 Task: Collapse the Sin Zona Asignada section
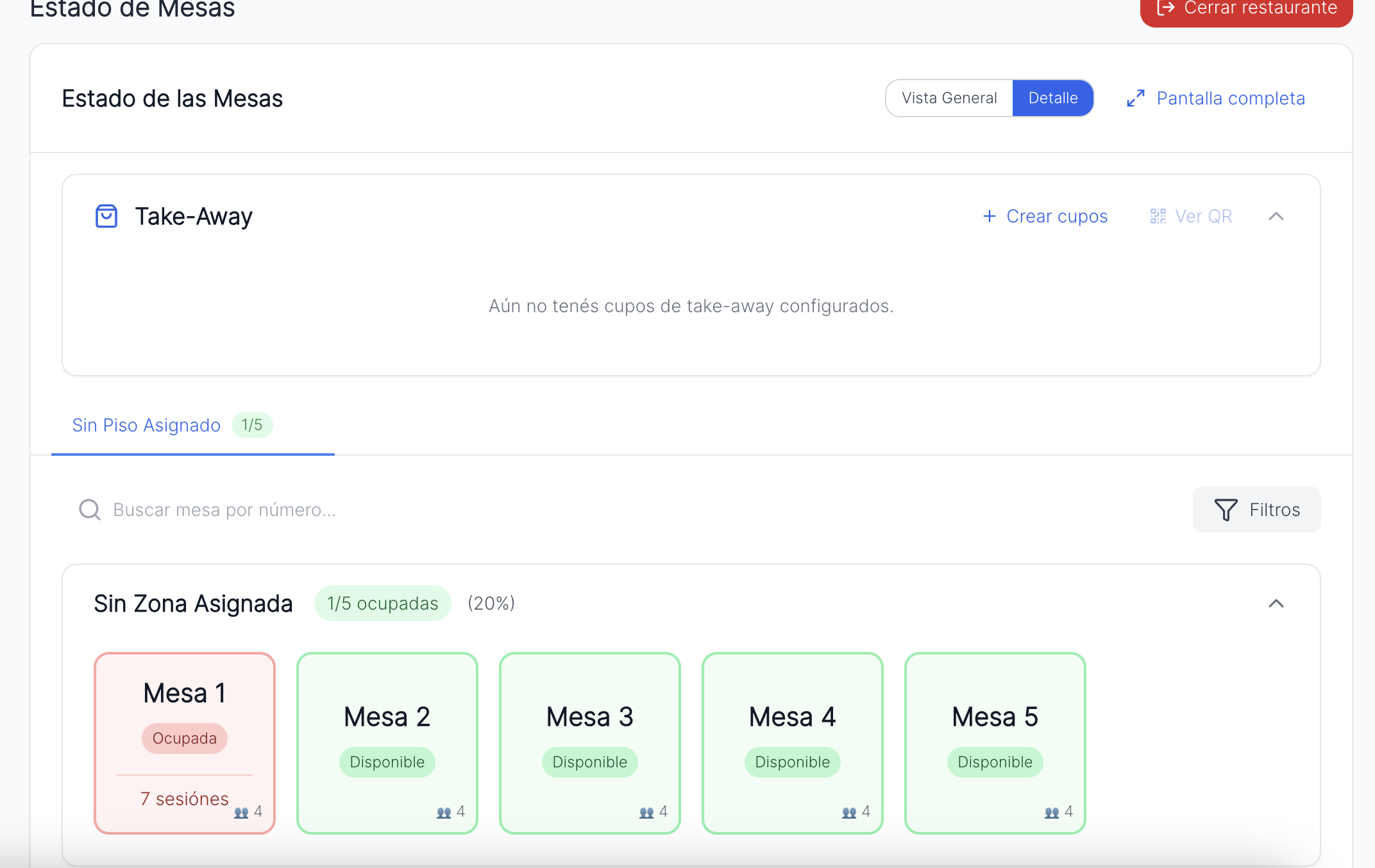tap(1276, 603)
